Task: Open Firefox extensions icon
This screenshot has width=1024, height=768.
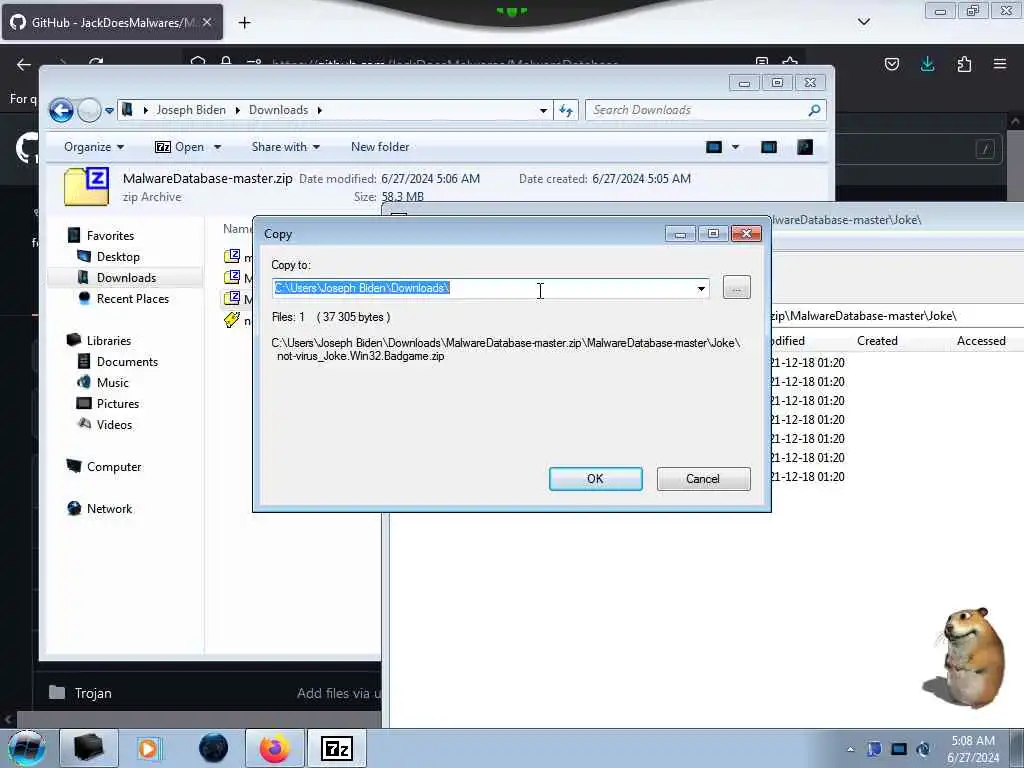Action: point(964,64)
